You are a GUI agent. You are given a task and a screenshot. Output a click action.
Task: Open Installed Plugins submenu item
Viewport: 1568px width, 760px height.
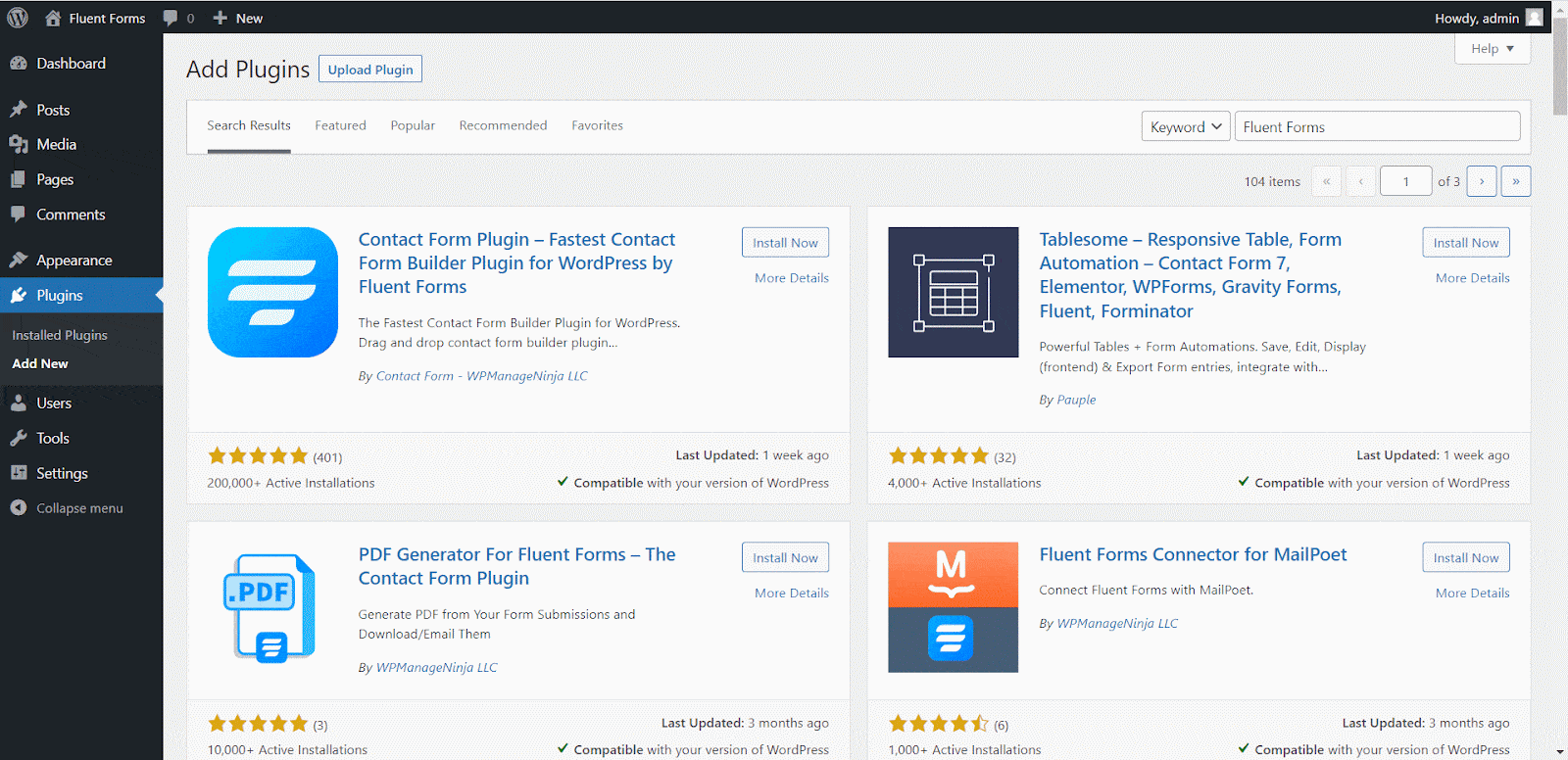pyautogui.click(x=60, y=335)
